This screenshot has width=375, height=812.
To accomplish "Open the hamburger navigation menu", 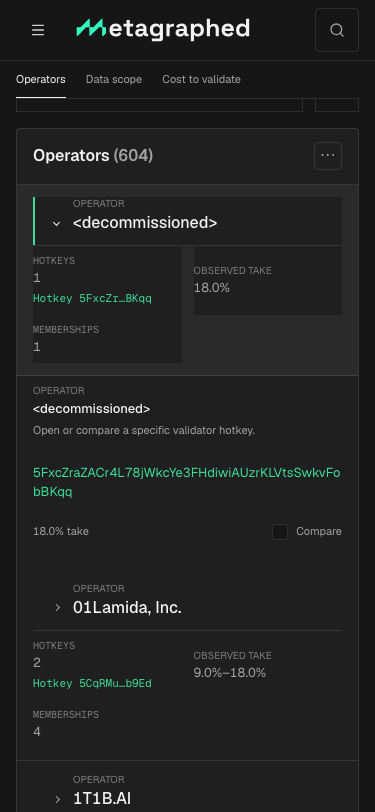I will pos(38,30).
